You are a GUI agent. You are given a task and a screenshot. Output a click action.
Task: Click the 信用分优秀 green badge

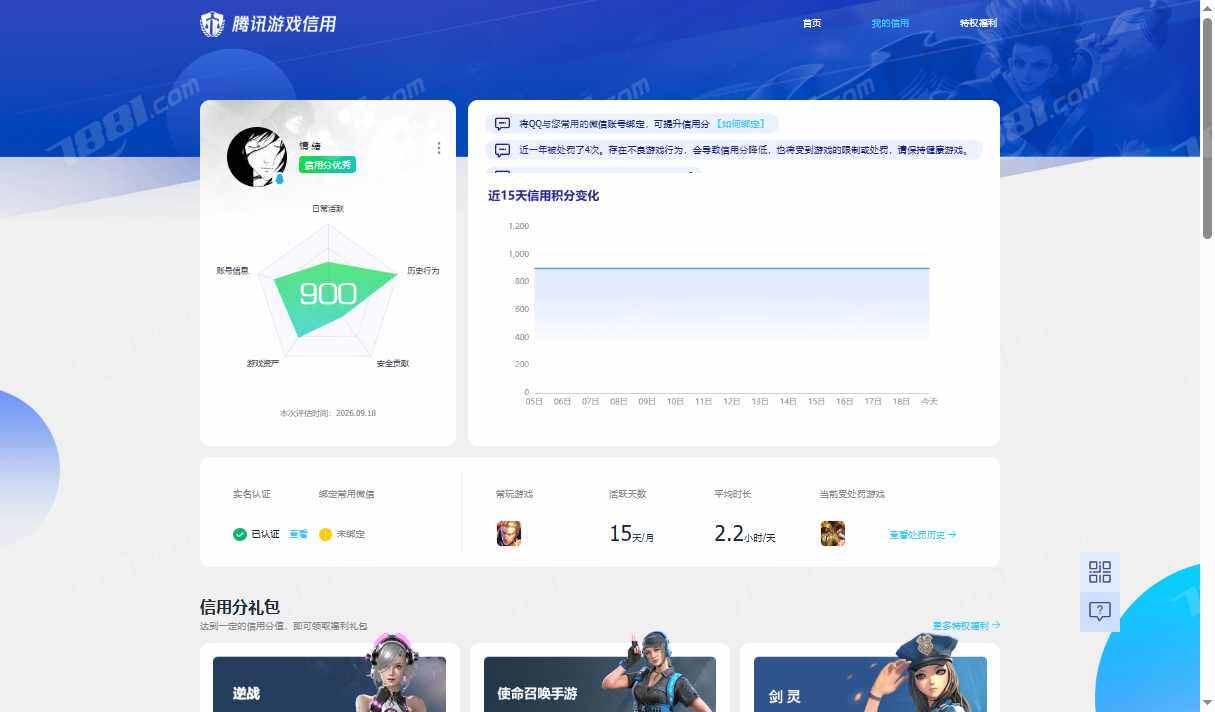[x=327, y=165]
